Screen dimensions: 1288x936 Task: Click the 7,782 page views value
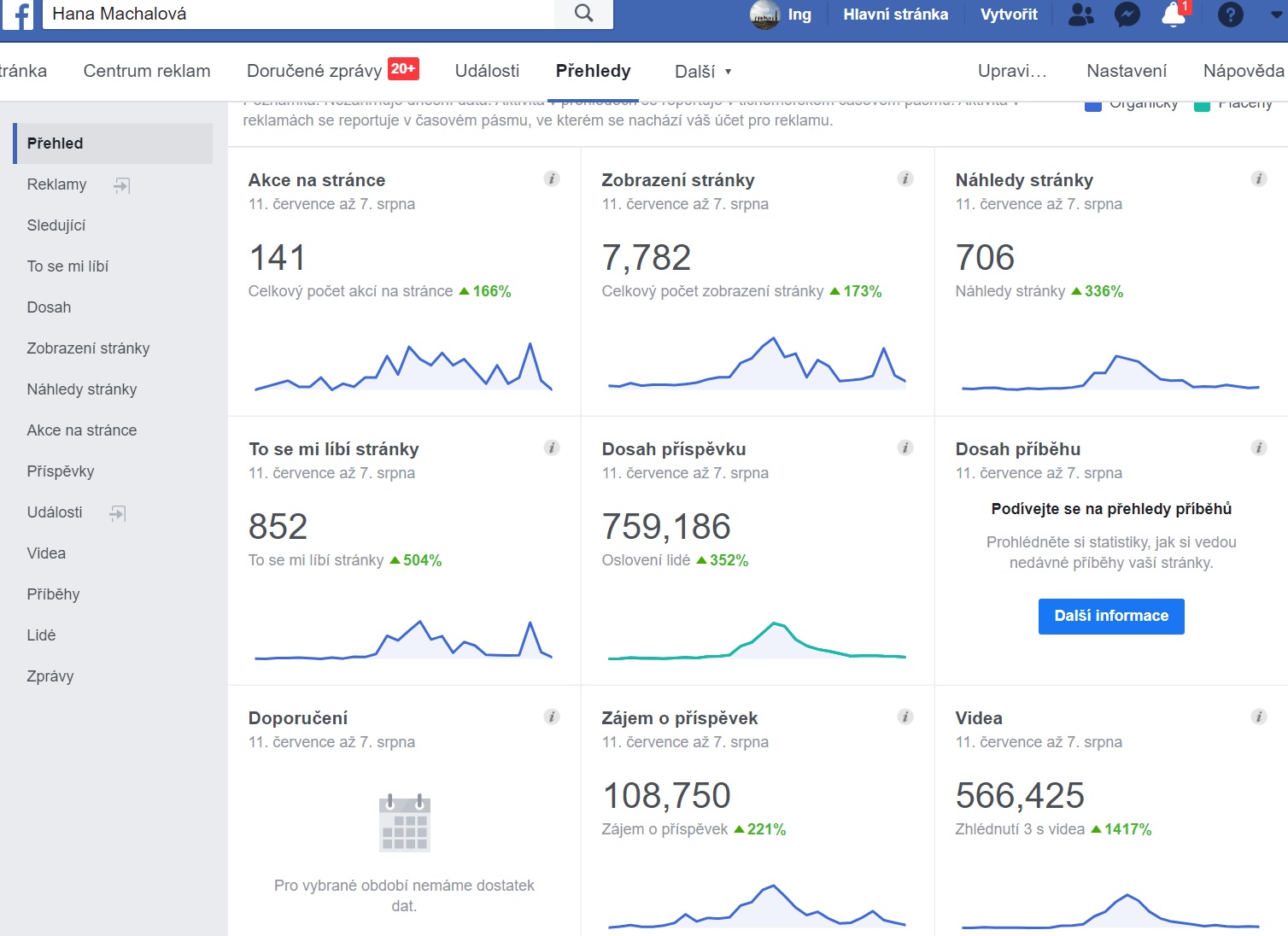click(647, 257)
